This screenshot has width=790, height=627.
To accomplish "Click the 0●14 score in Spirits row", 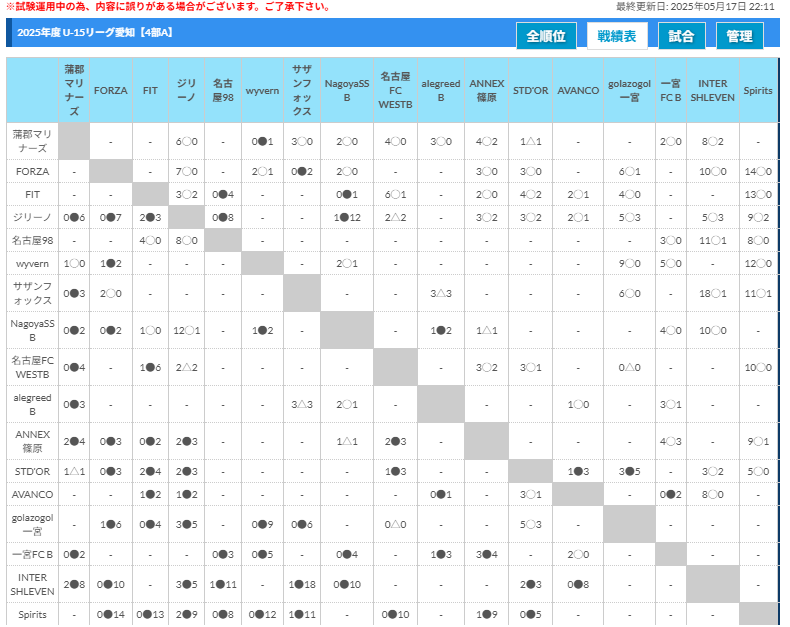I will coord(111,614).
